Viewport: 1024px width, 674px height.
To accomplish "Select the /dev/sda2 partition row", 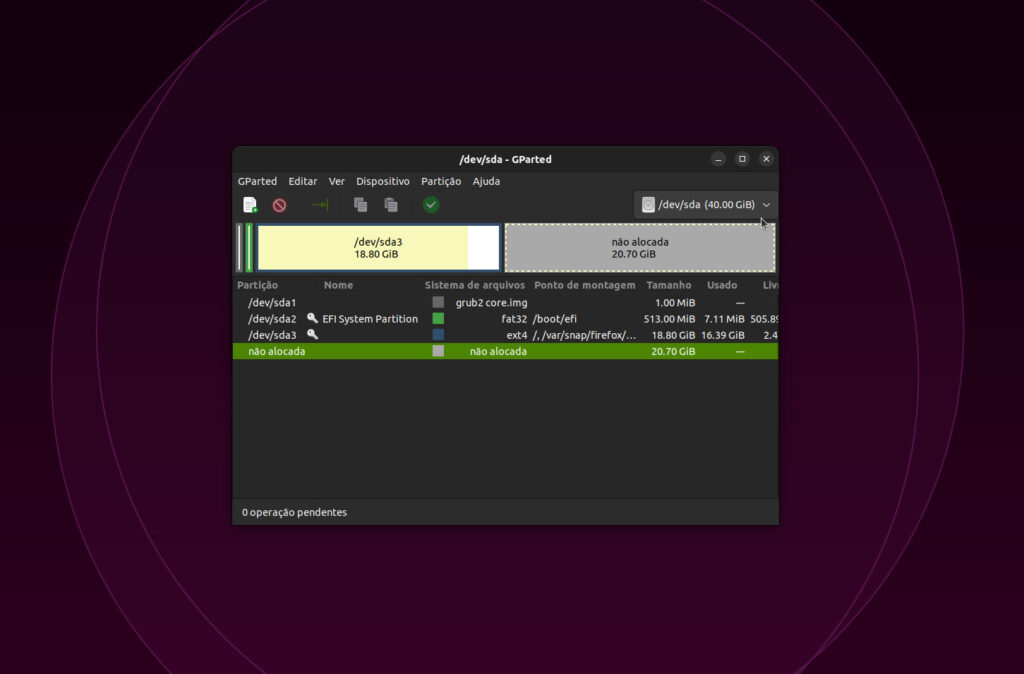I will coord(505,319).
